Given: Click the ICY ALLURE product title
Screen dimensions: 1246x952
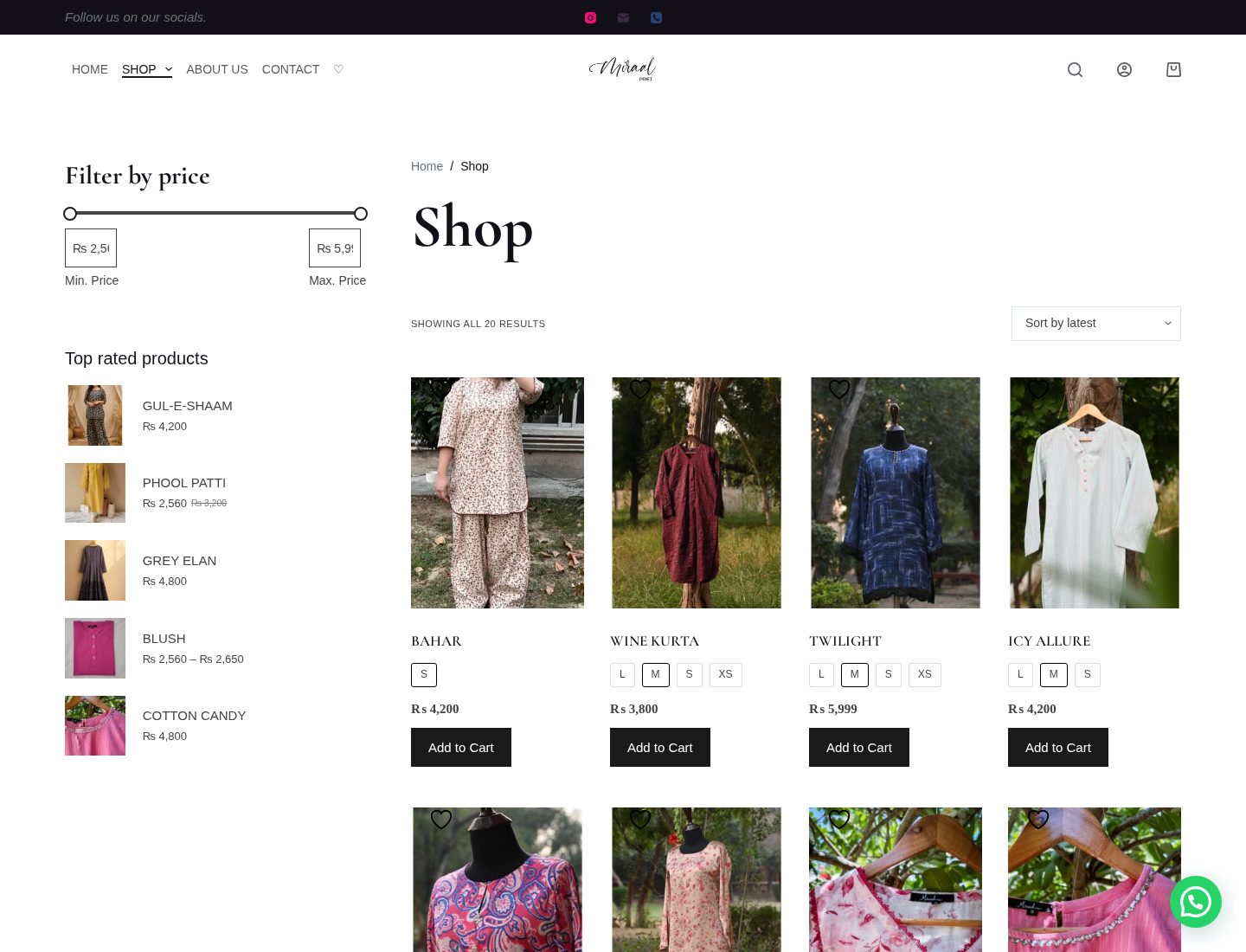Looking at the screenshot, I should tap(1050, 641).
